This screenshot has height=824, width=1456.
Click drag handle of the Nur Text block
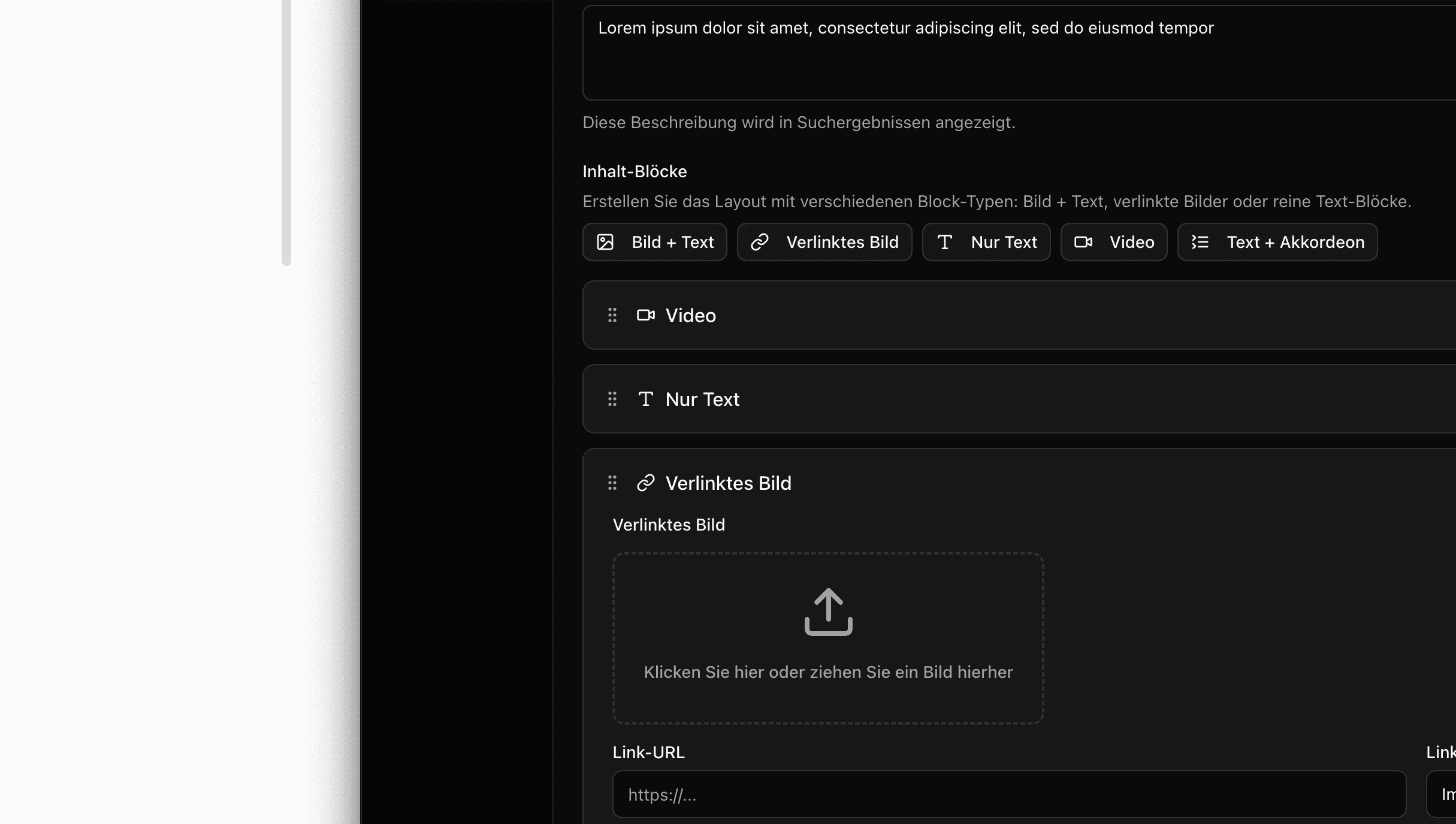click(612, 399)
